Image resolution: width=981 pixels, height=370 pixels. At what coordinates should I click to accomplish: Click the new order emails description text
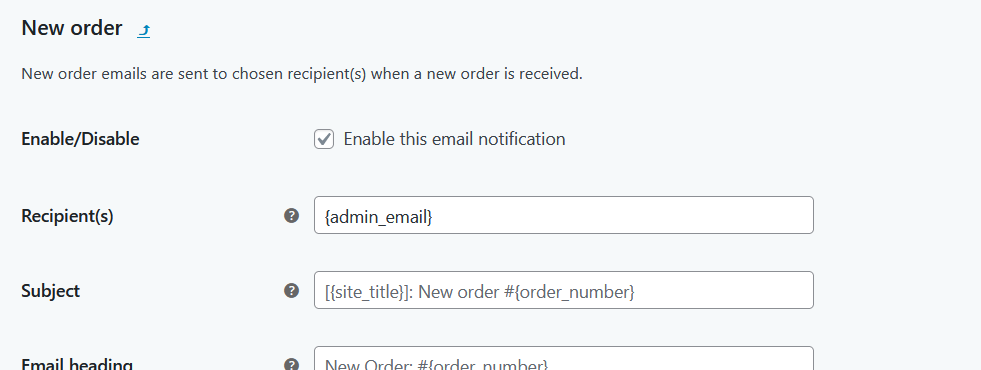302,74
